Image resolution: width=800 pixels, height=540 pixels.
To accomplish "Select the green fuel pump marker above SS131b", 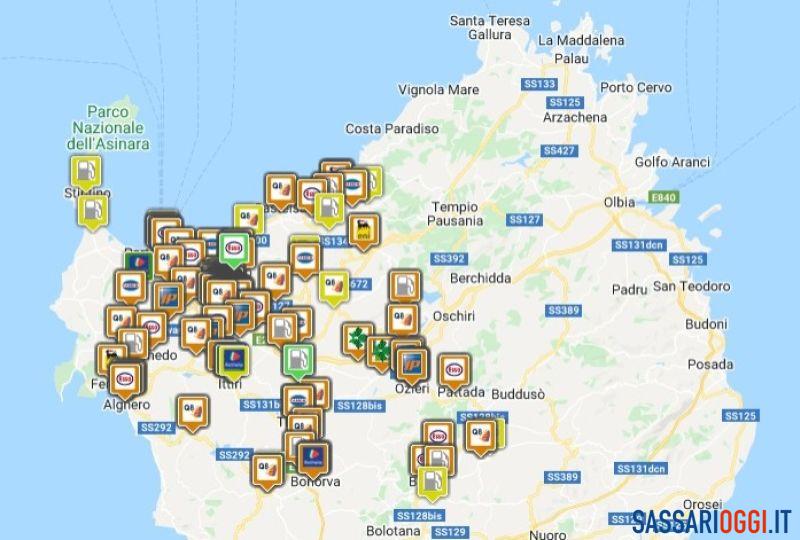I will [x=299, y=361].
